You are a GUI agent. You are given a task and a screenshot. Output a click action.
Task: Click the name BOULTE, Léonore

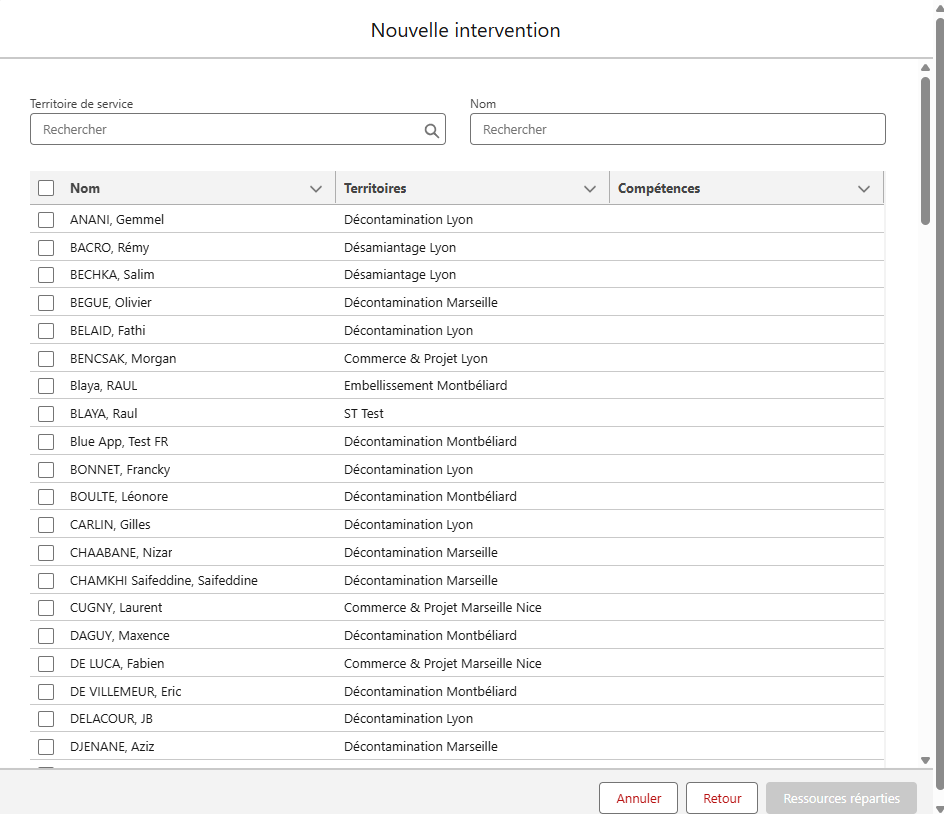coord(119,497)
